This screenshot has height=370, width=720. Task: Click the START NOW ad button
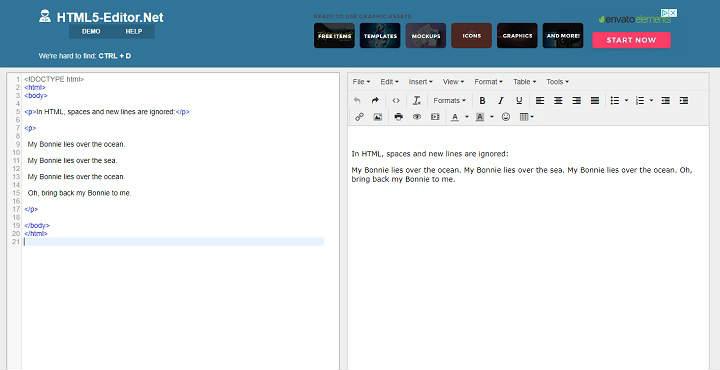tap(631, 40)
